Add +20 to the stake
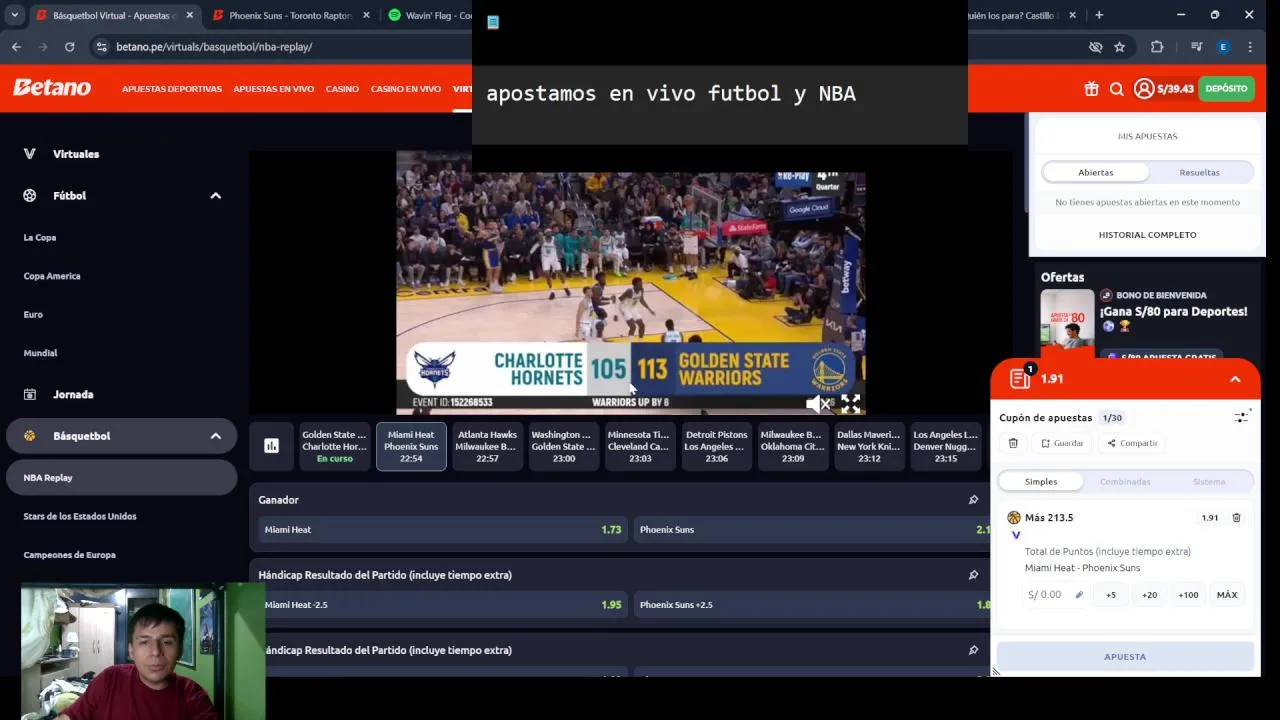This screenshot has height=720, width=1280. 1149,595
